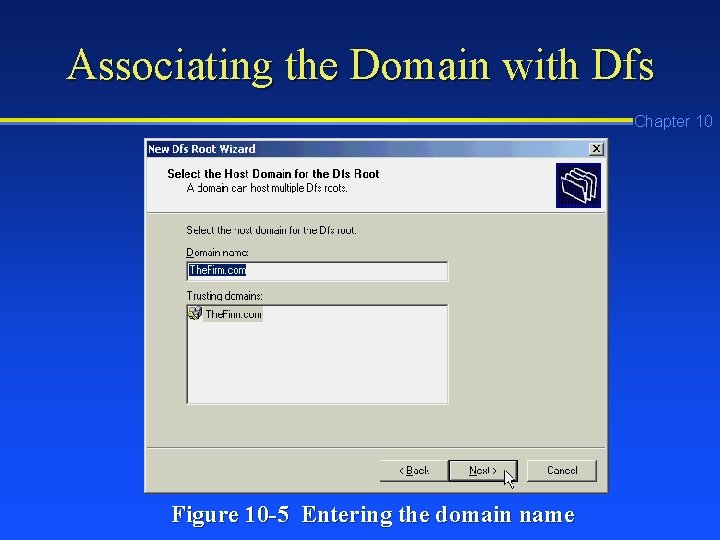Screen dimensions: 720x540
Task: Click 'Select the host domain for the Dfs root.' instruction
Action: click(271, 230)
